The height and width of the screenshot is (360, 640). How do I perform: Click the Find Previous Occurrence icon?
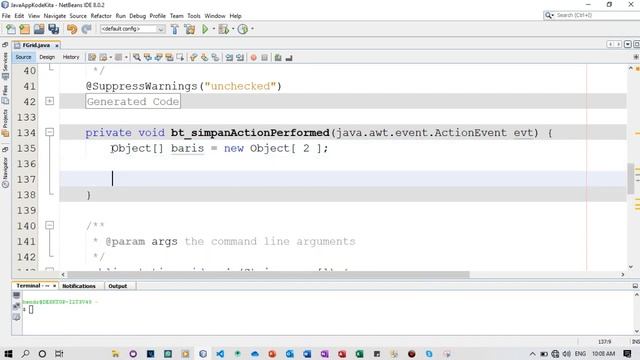[148, 58]
